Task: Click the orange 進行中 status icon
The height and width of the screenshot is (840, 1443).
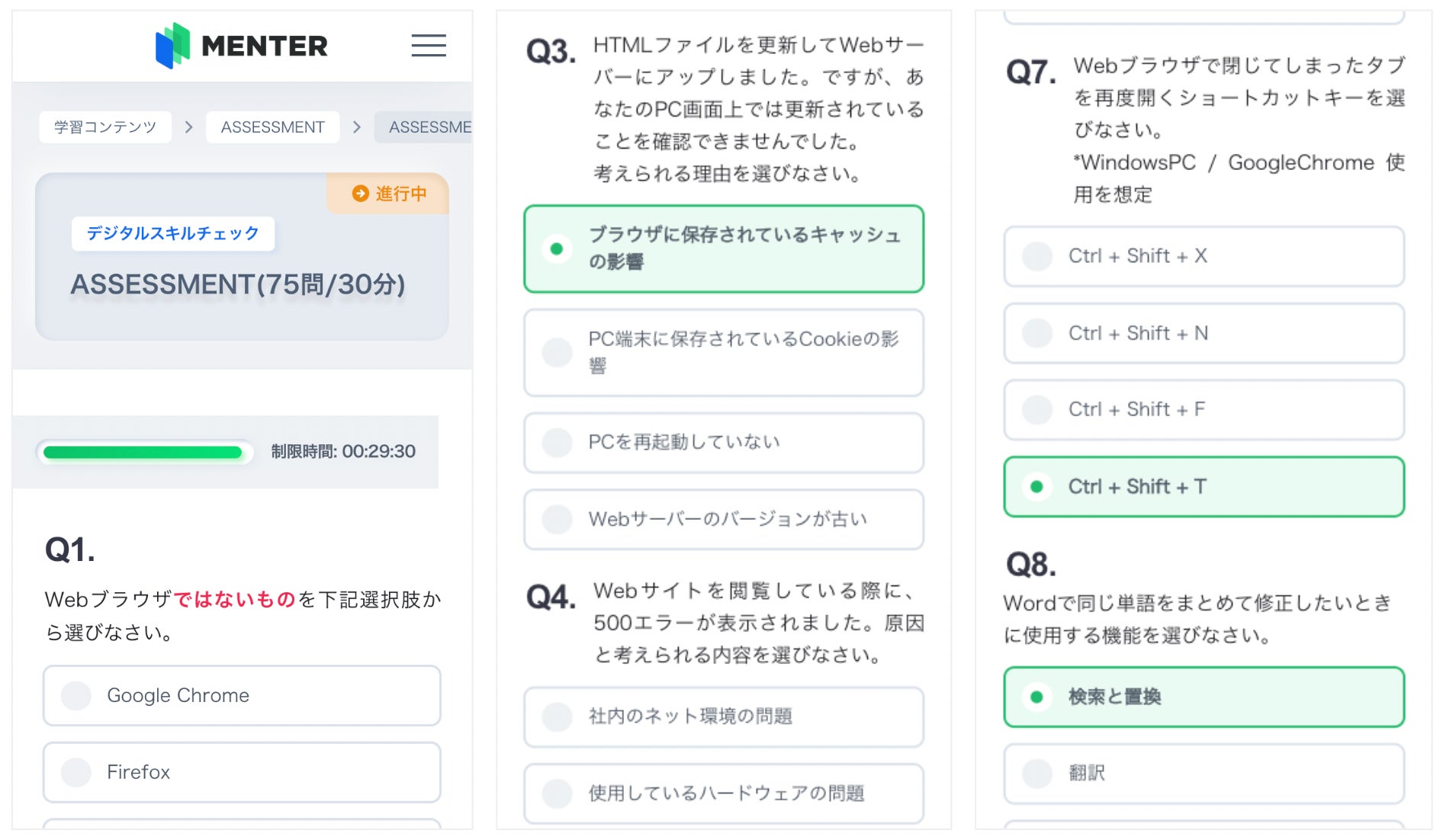Action: coord(360,194)
